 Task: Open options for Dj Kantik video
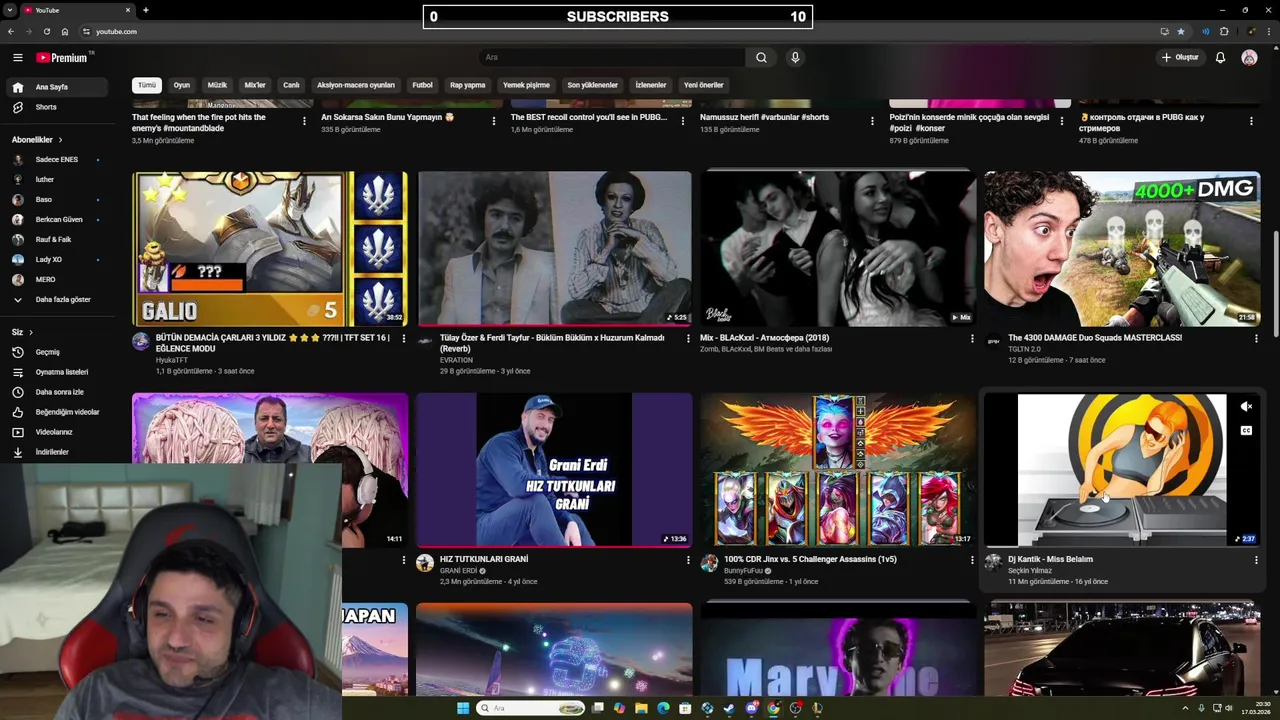(x=1256, y=560)
